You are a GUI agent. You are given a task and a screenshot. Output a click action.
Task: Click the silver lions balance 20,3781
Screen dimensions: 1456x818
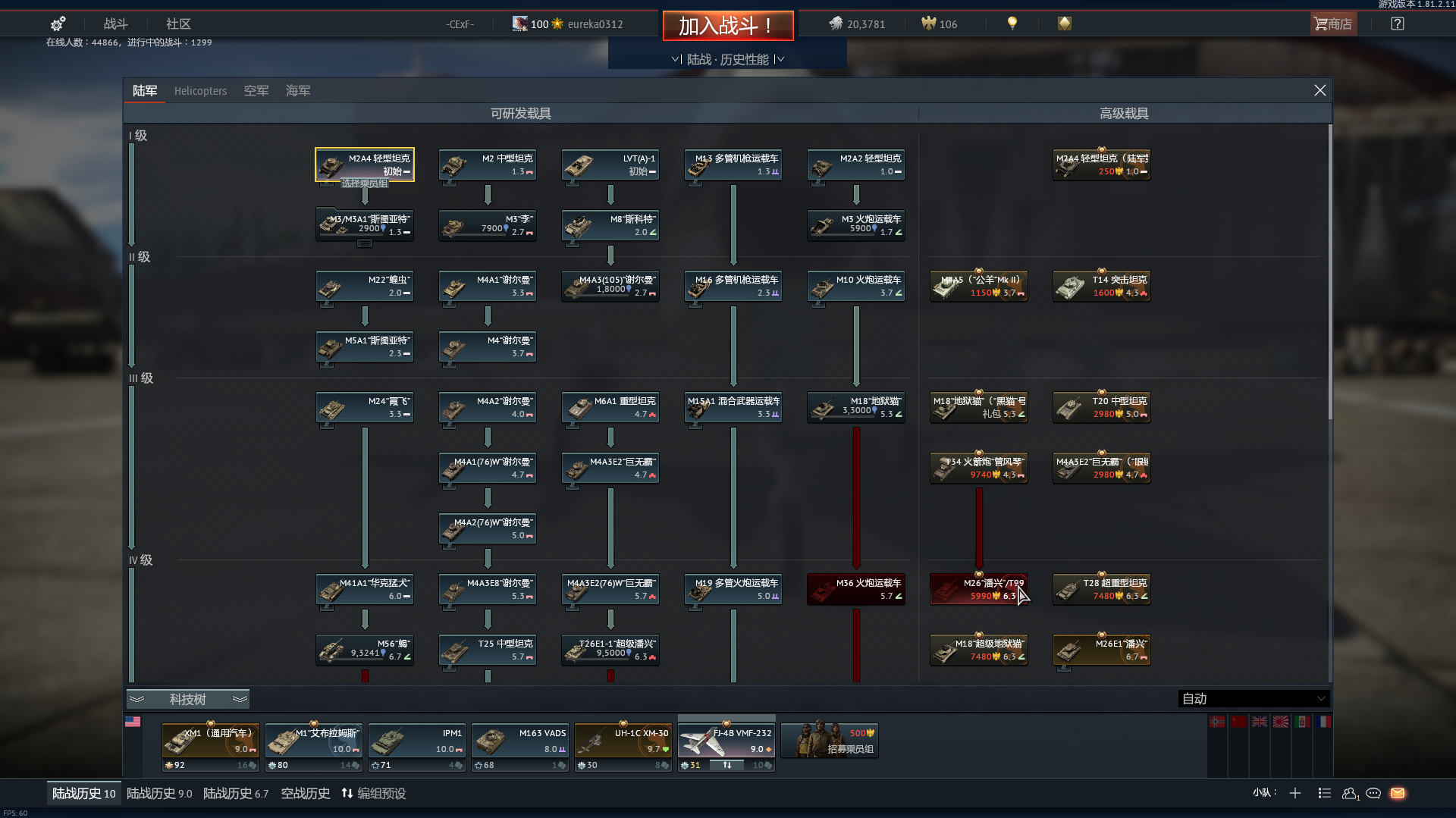coord(857,24)
